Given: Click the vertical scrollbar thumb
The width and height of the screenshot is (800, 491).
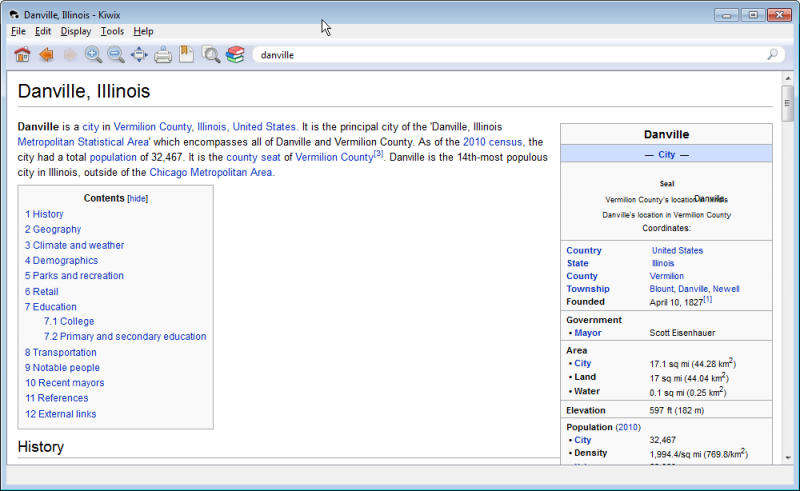Looking at the screenshot, I should pyautogui.click(x=788, y=104).
